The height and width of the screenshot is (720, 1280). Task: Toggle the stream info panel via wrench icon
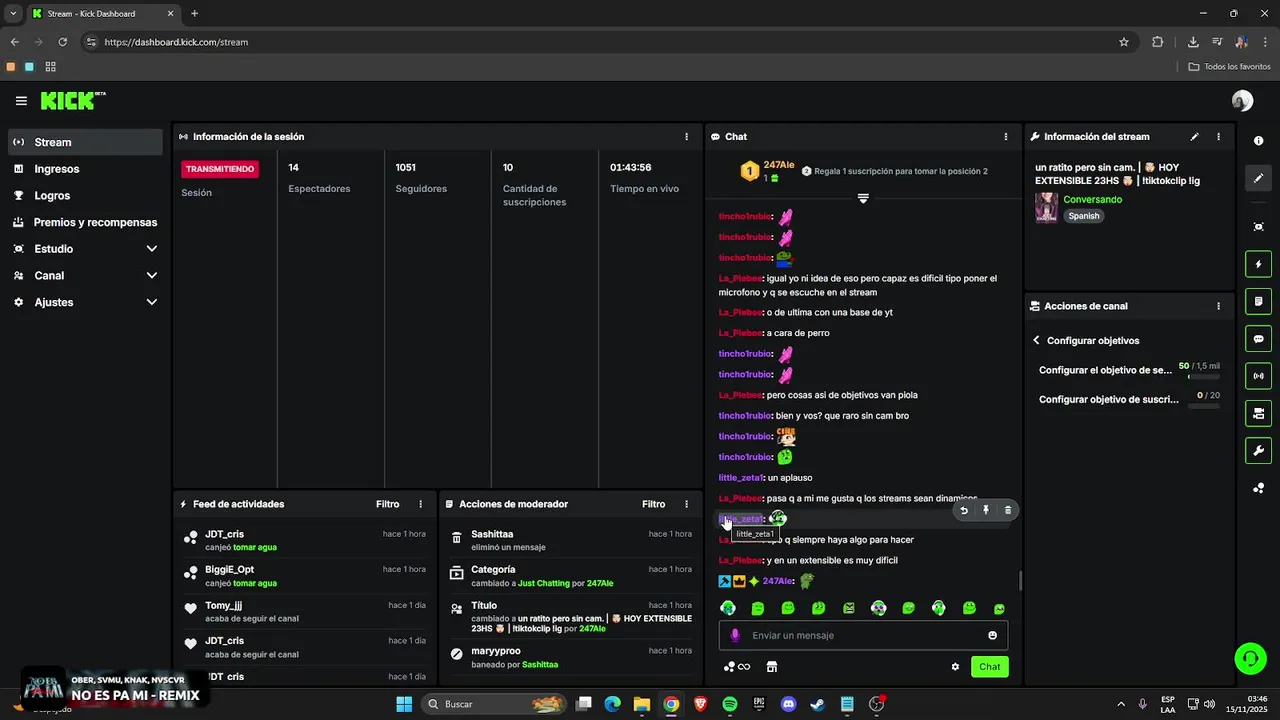pyautogui.click(x=1258, y=450)
